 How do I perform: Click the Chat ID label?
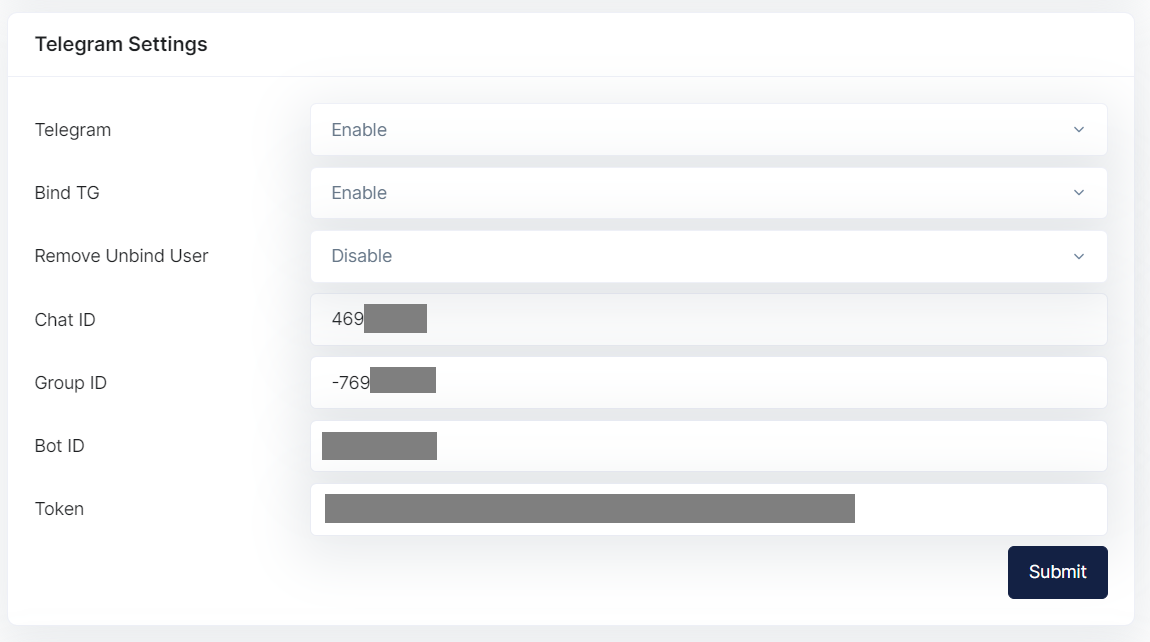(64, 319)
